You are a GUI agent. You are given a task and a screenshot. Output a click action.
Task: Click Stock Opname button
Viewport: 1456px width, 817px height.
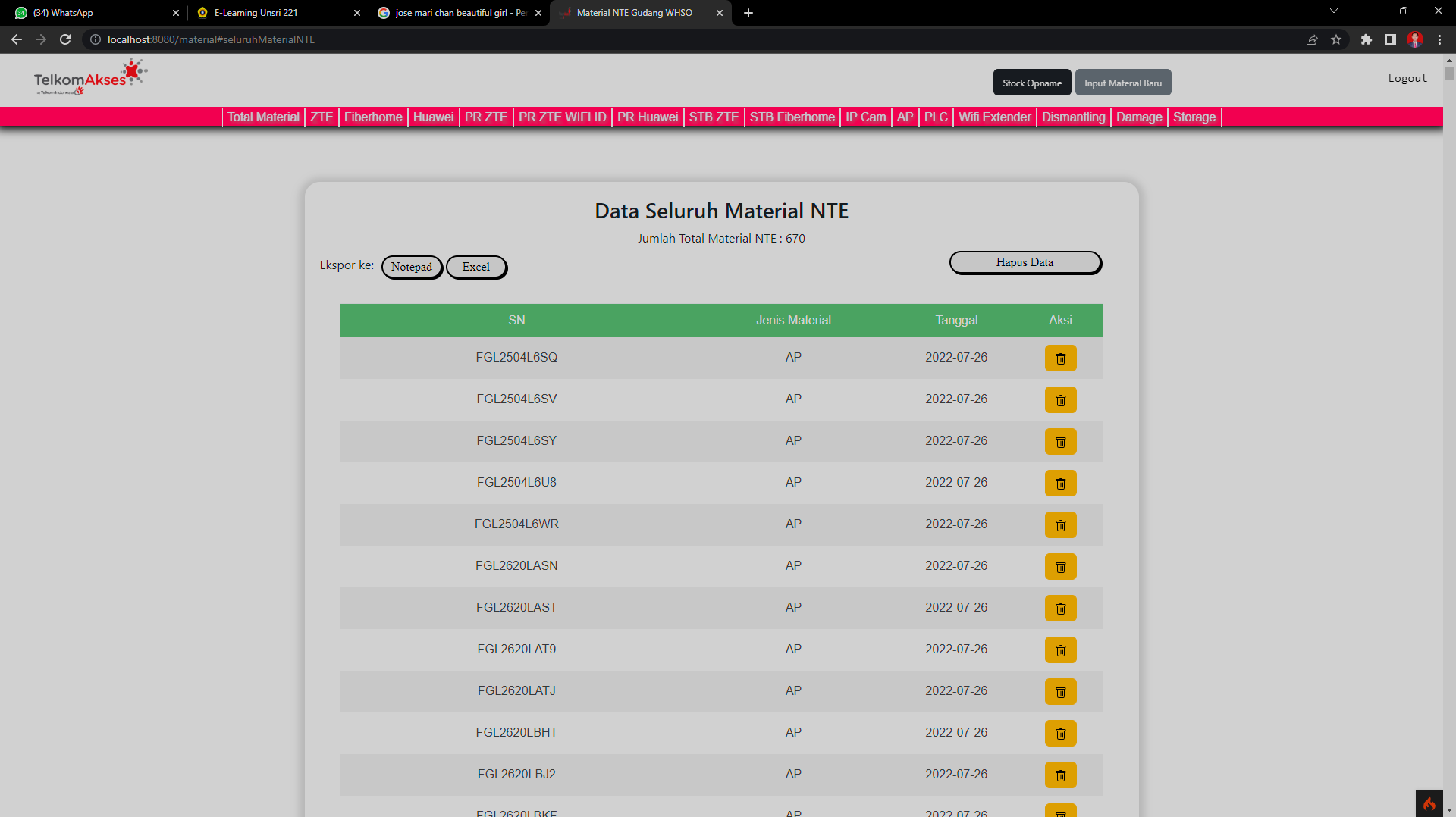[x=1032, y=83]
